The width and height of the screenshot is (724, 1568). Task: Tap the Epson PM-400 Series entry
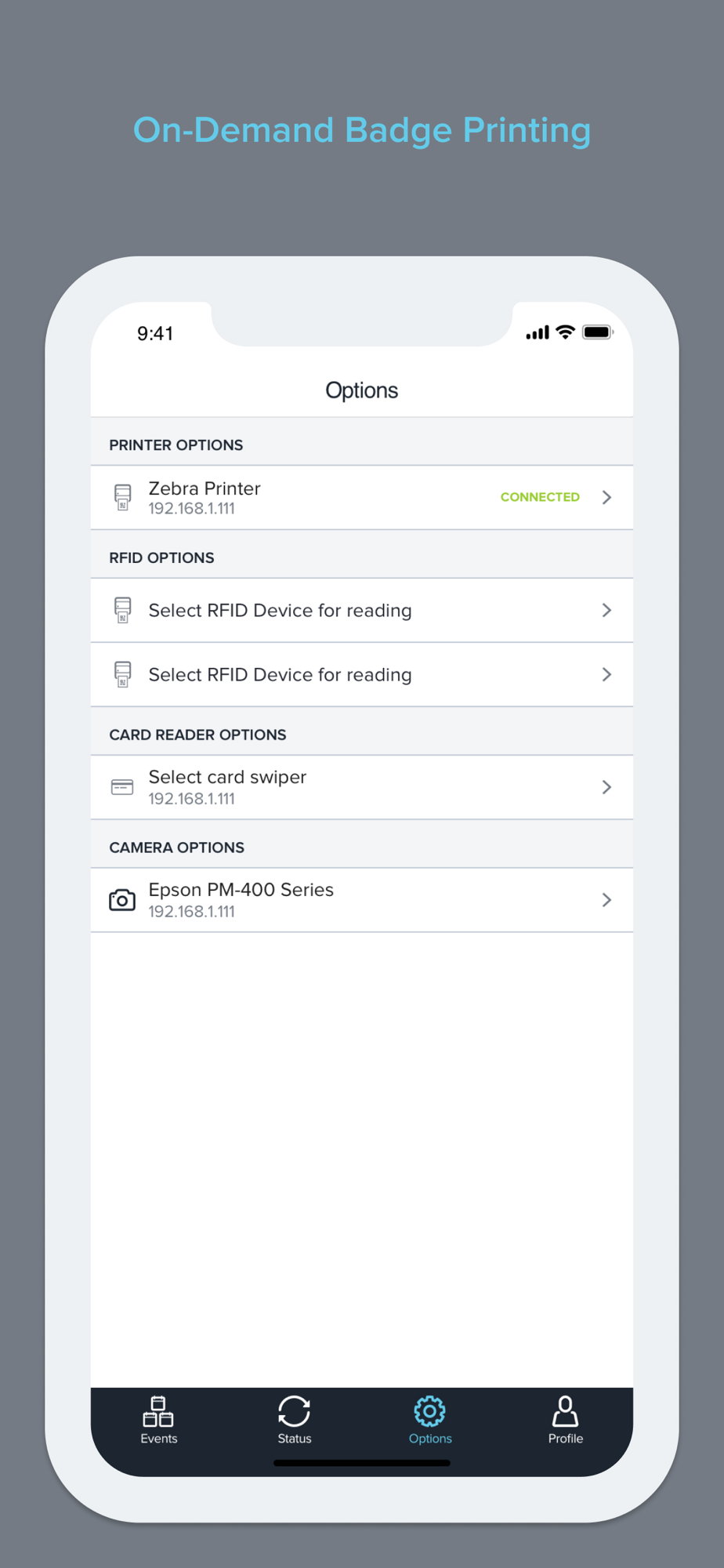click(x=362, y=900)
